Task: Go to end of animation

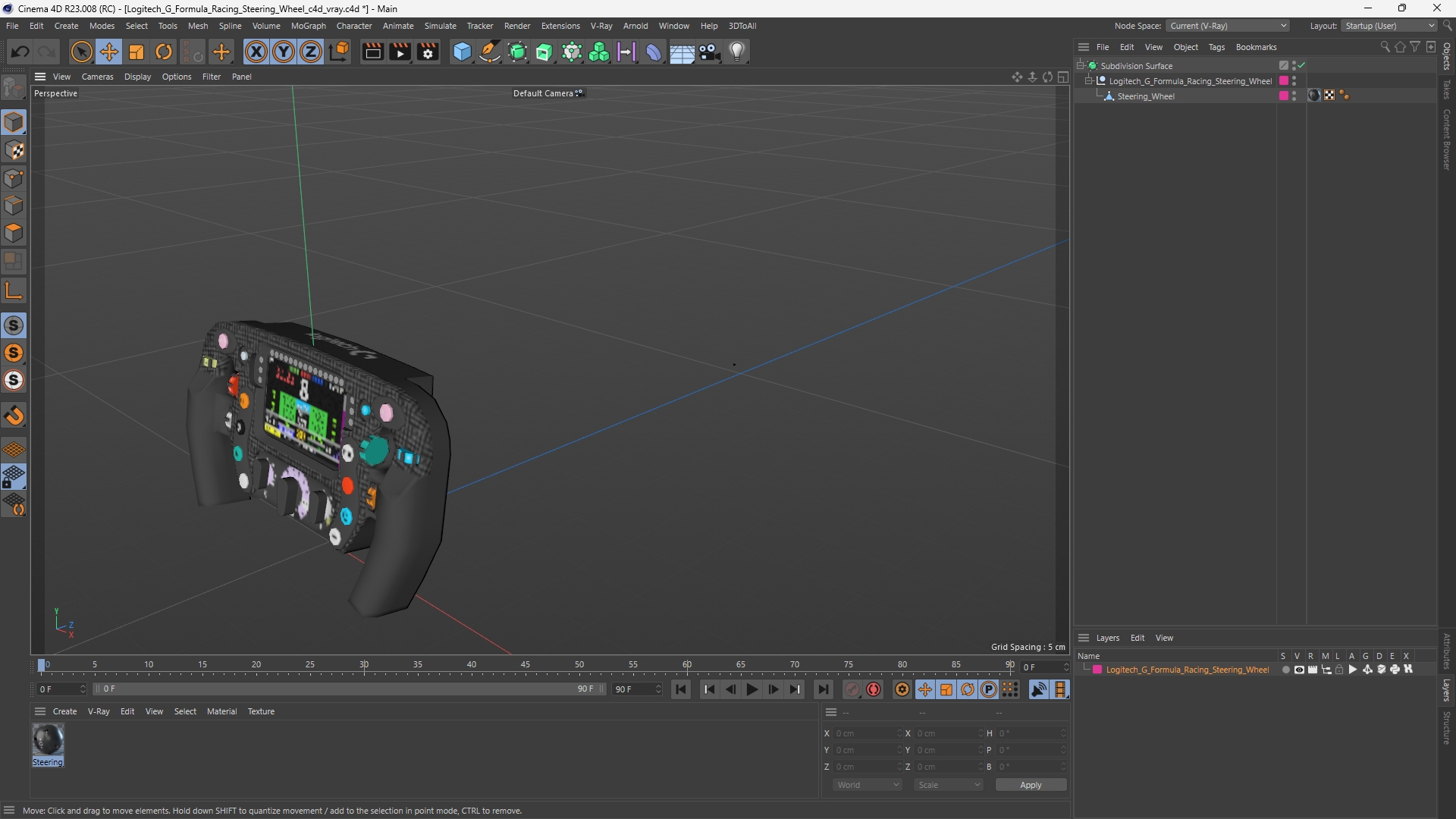Action: pos(823,689)
